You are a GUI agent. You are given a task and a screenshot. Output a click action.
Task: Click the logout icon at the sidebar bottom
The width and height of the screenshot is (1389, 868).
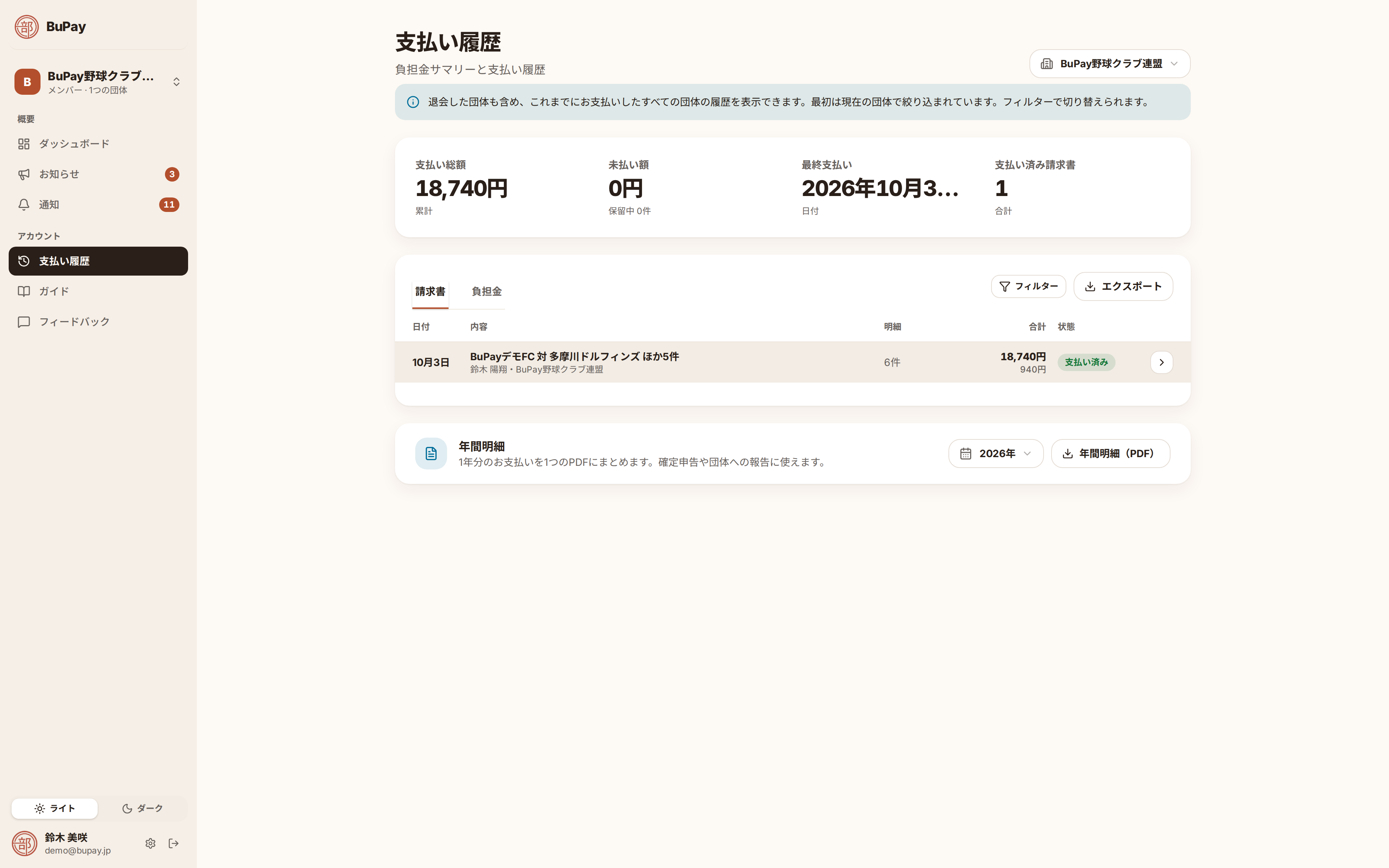pos(173,843)
